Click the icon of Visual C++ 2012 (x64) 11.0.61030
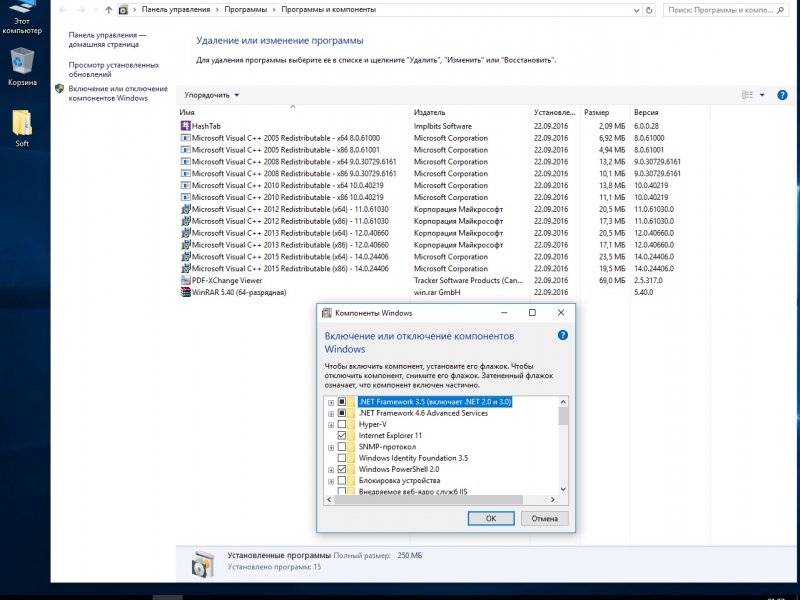The width and height of the screenshot is (800, 600). coord(186,209)
